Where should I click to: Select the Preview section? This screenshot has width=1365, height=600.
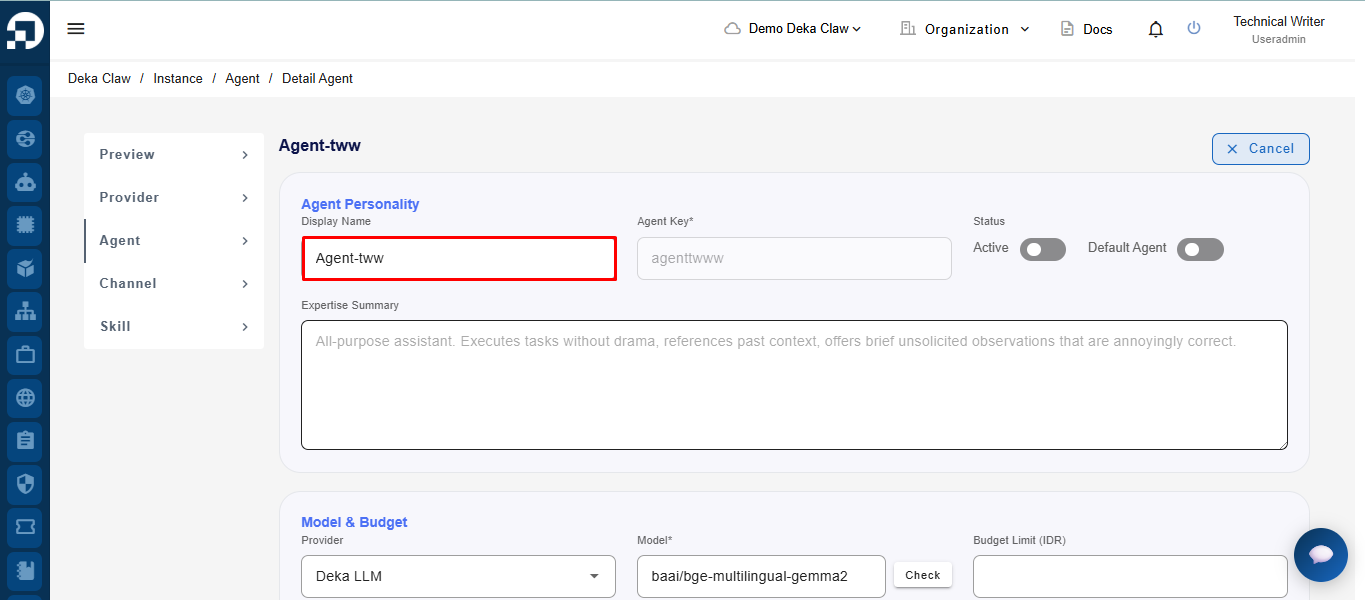[174, 155]
